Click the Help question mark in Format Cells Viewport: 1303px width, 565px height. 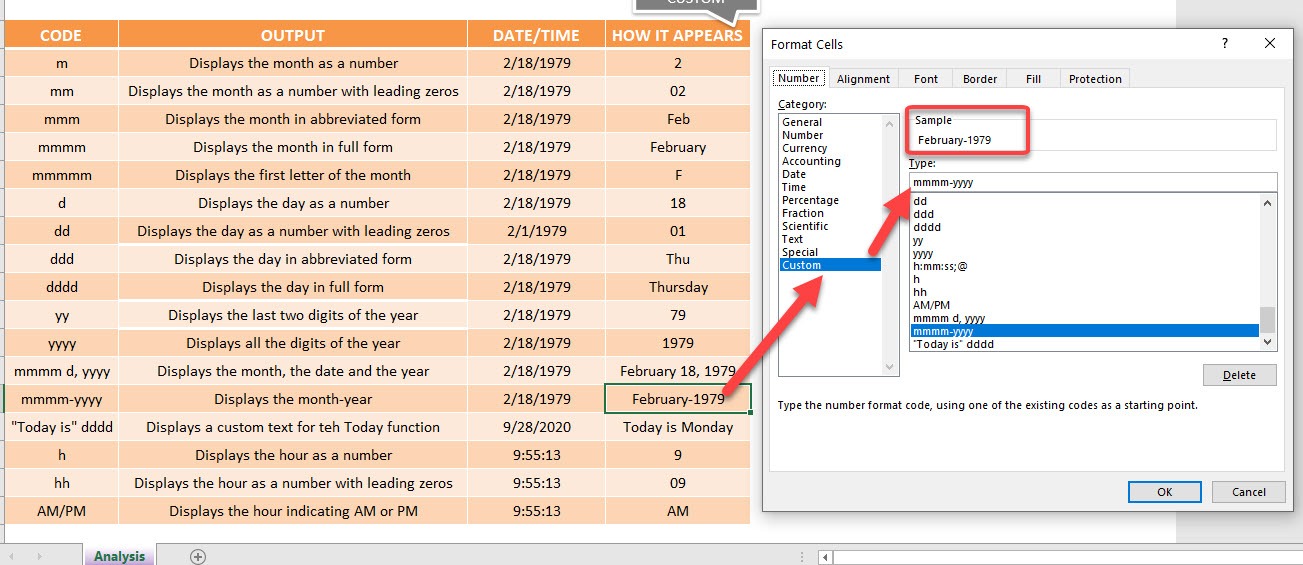tap(1224, 44)
